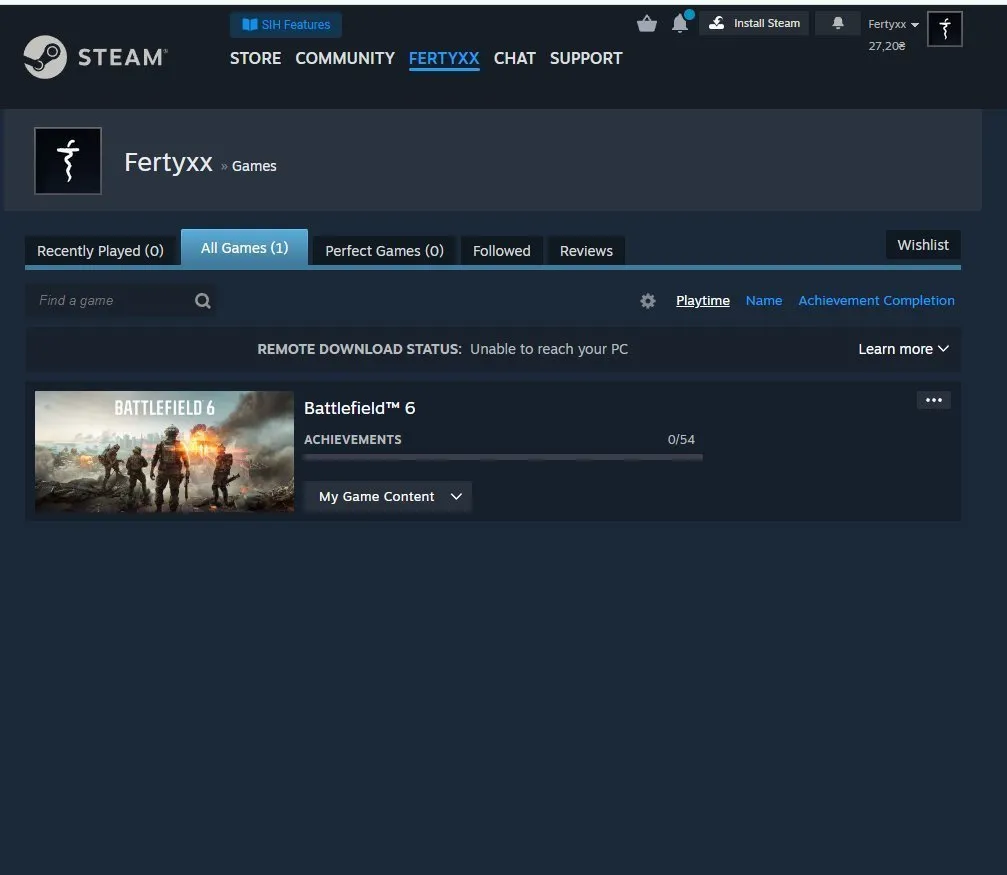Open the Reviews tab
This screenshot has width=1007, height=875.
click(x=586, y=251)
